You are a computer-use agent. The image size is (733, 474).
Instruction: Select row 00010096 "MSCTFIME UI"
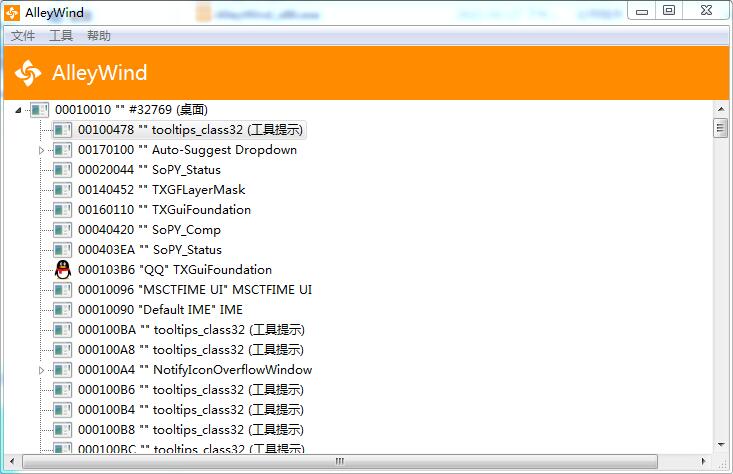click(195, 290)
